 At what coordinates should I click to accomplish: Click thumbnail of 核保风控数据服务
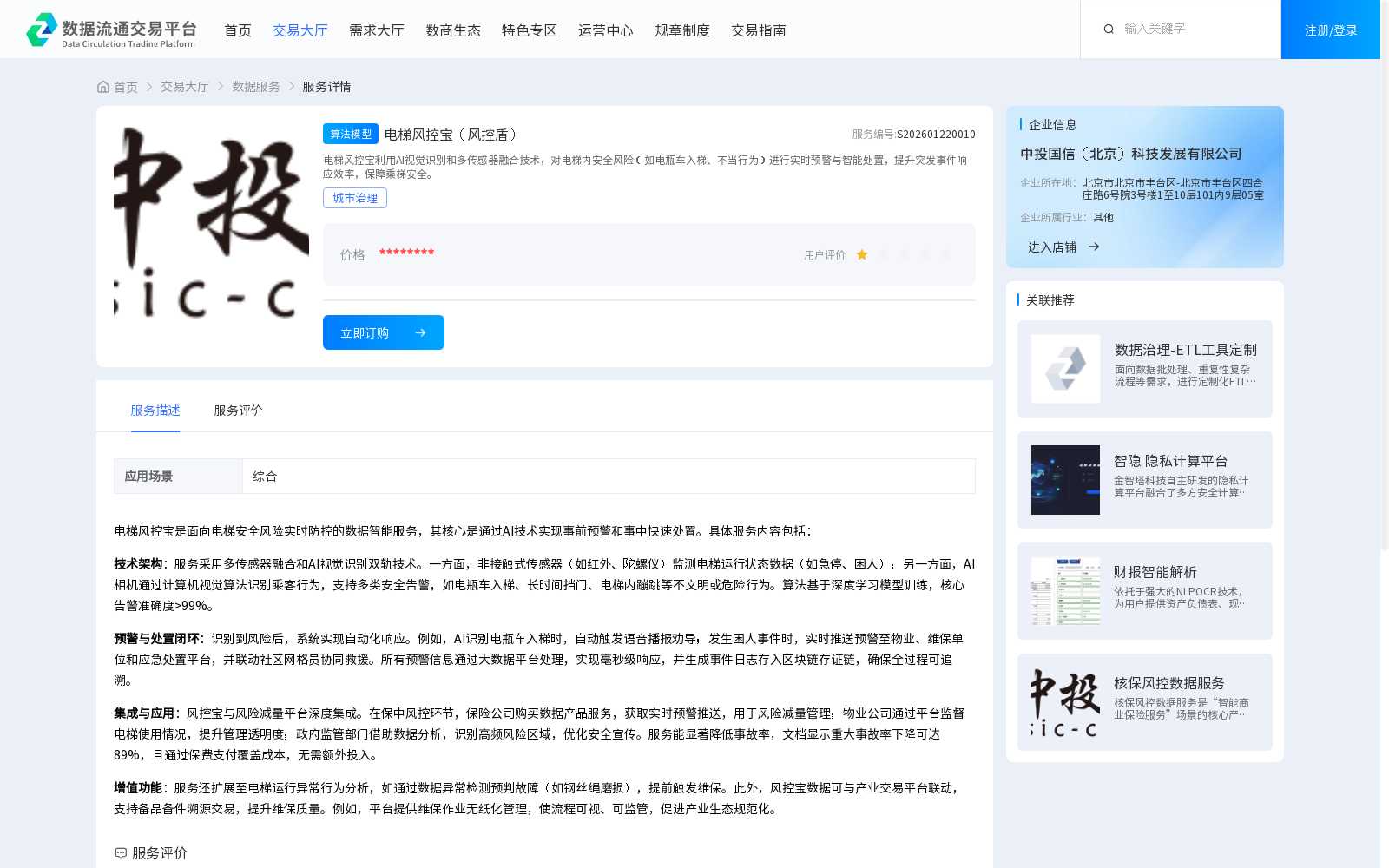tap(1065, 702)
